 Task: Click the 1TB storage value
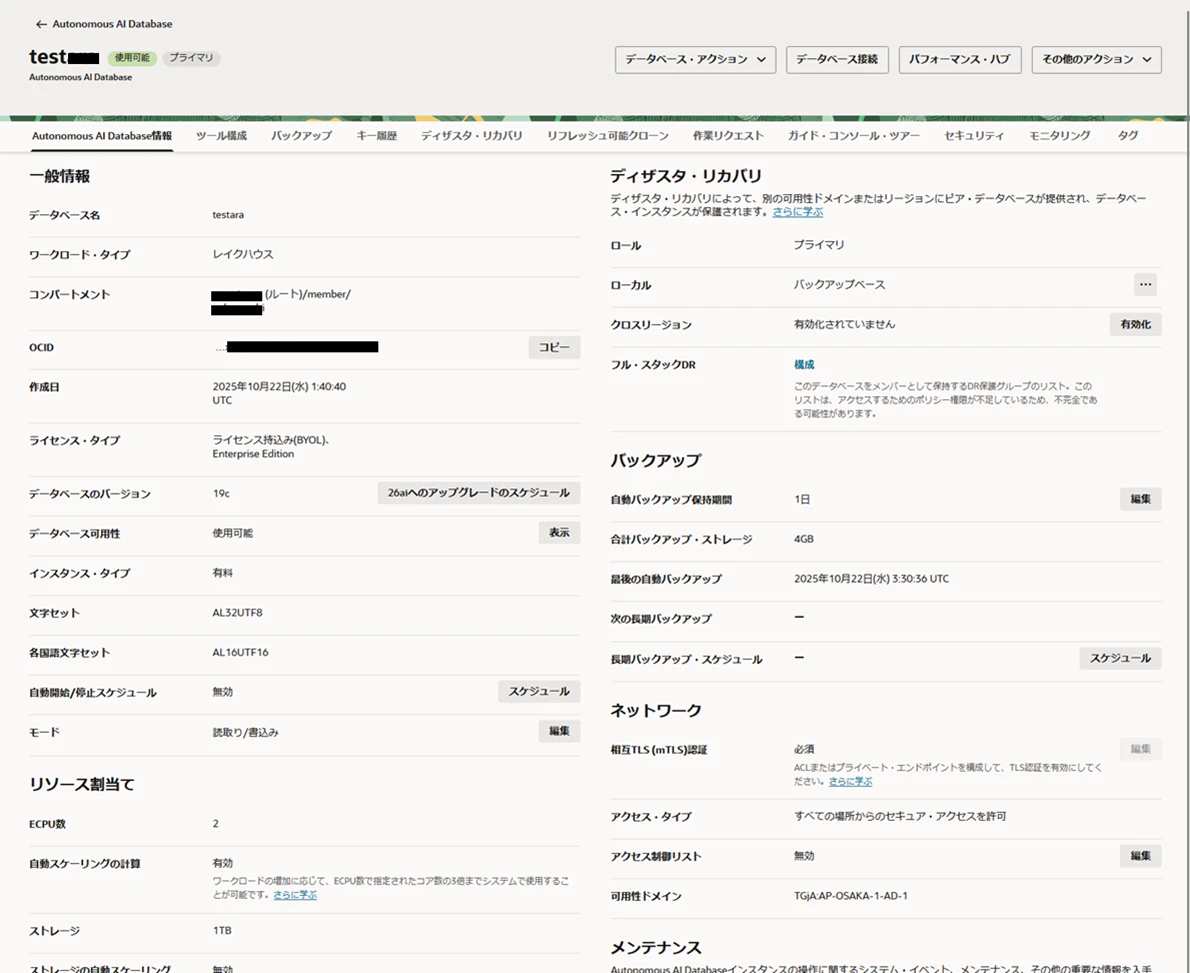pyautogui.click(x=222, y=930)
